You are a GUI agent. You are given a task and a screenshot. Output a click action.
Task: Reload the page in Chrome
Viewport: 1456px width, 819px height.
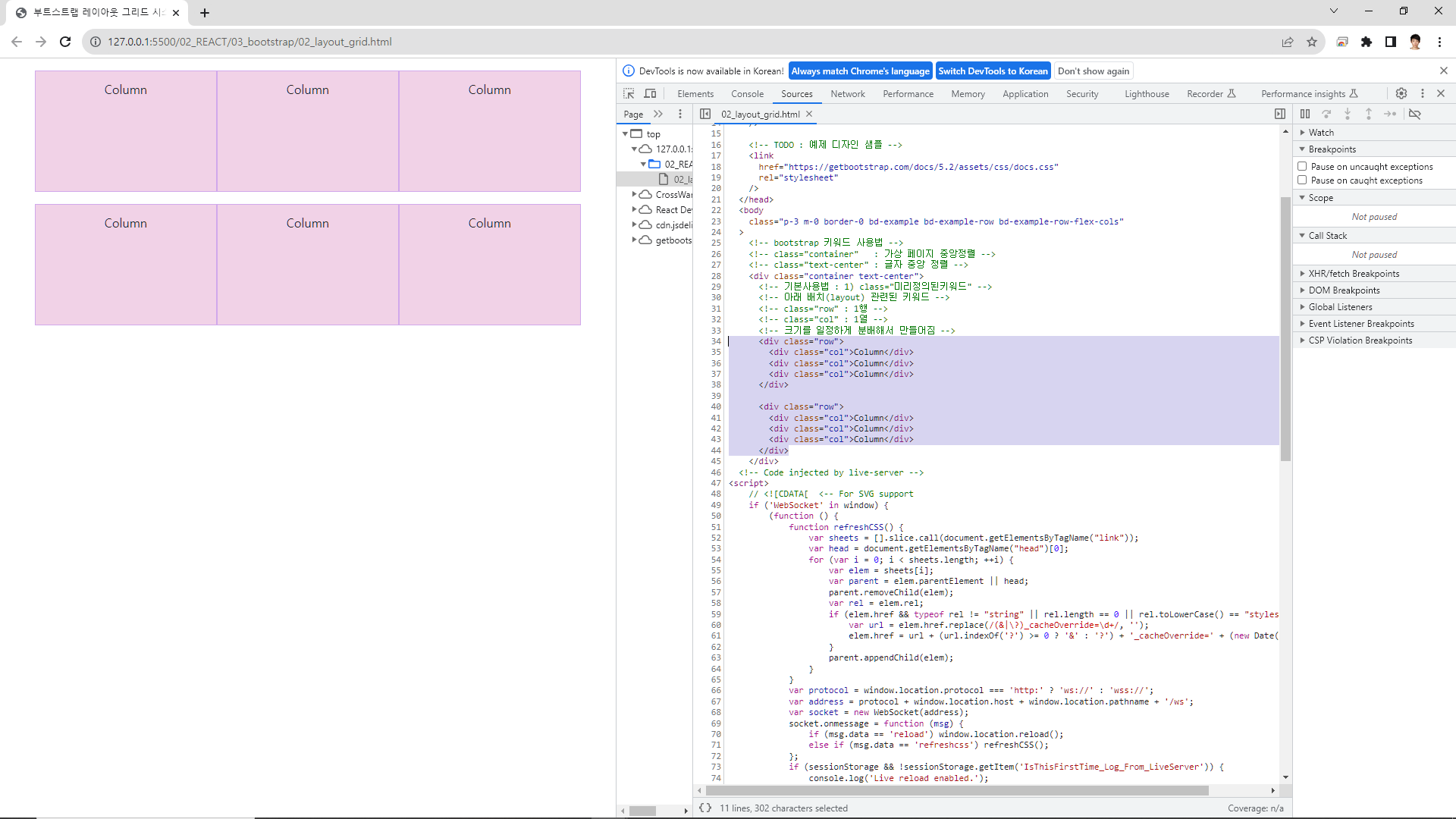click(65, 42)
